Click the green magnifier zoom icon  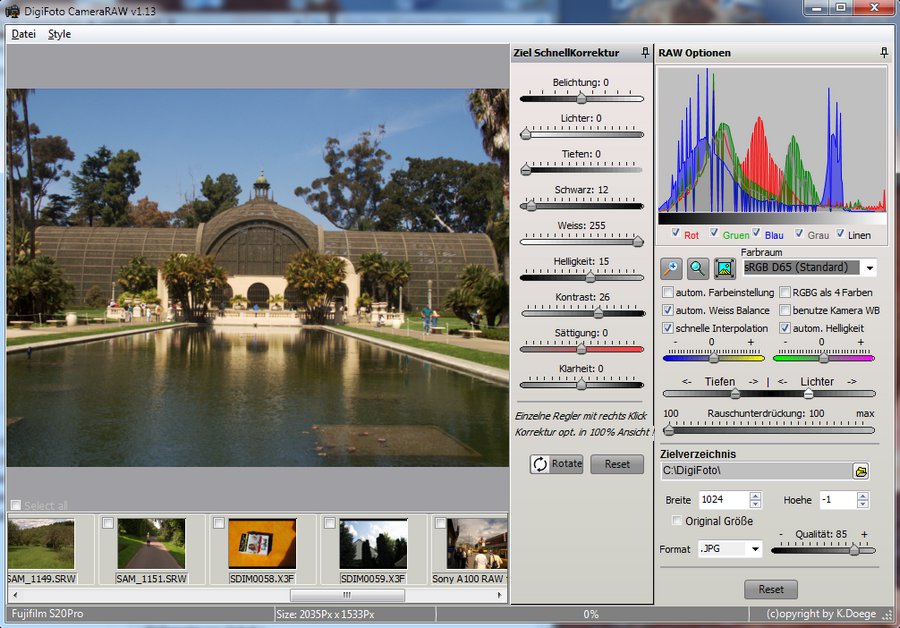tap(698, 268)
